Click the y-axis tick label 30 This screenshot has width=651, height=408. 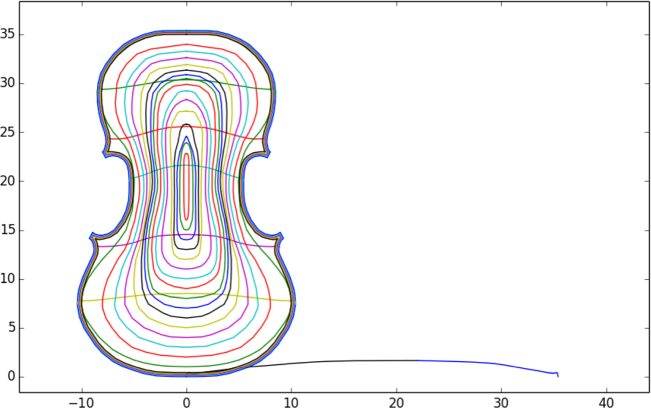tap(9, 83)
